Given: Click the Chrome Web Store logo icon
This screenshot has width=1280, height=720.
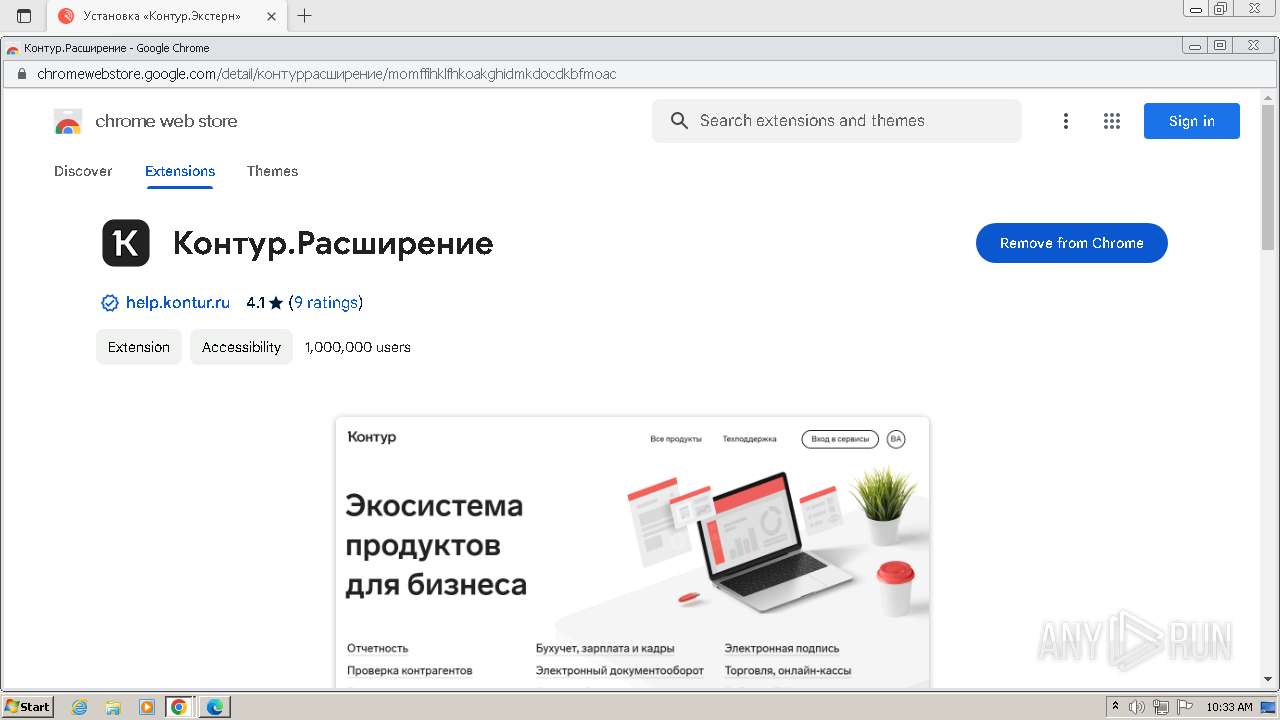Looking at the screenshot, I should point(68,121).
